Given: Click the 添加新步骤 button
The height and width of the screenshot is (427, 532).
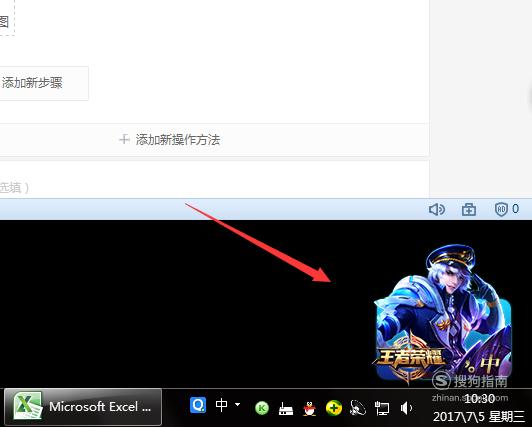Looking at the screenshot, I should click(43, 83).
